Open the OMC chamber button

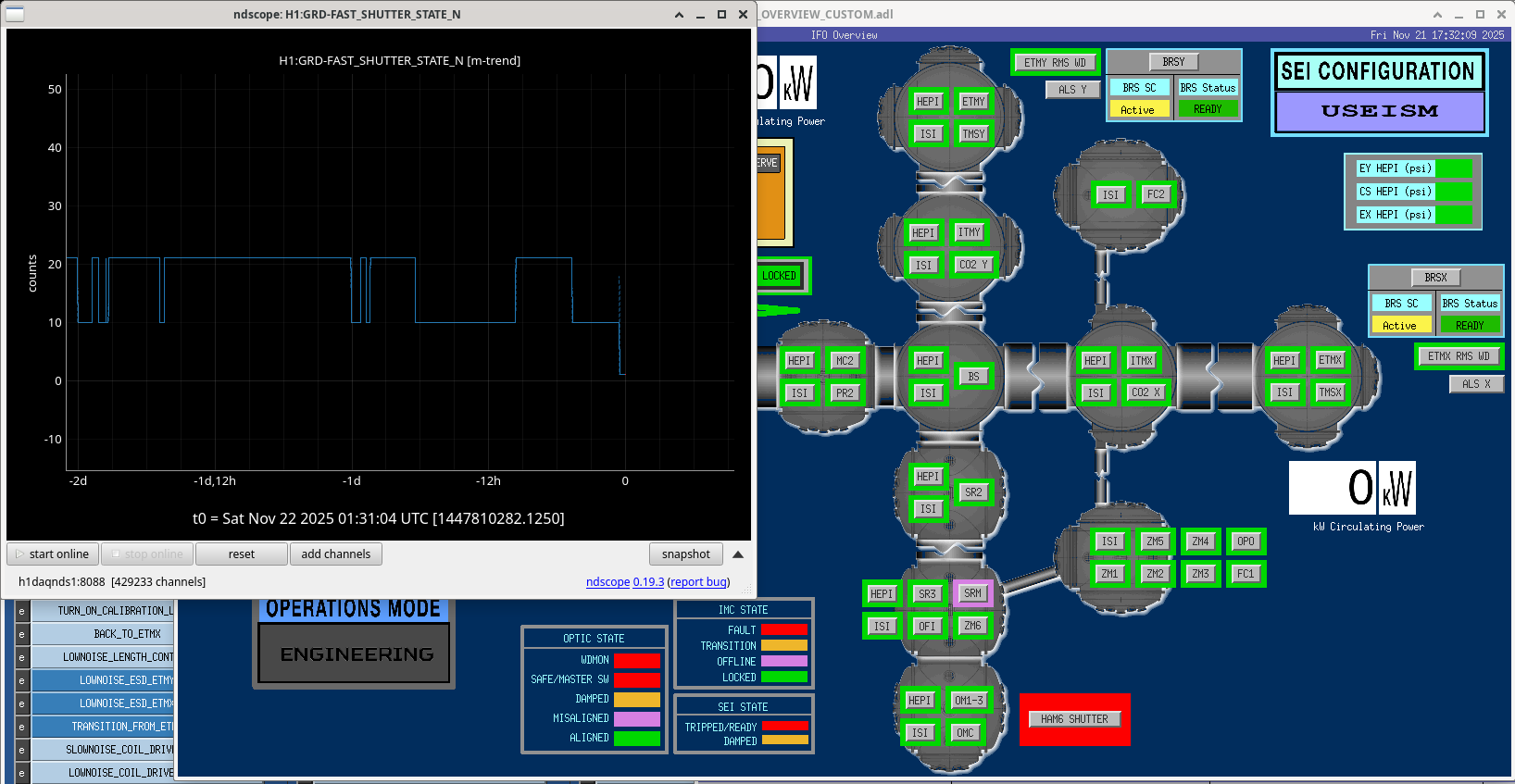[x=965, y=733]
